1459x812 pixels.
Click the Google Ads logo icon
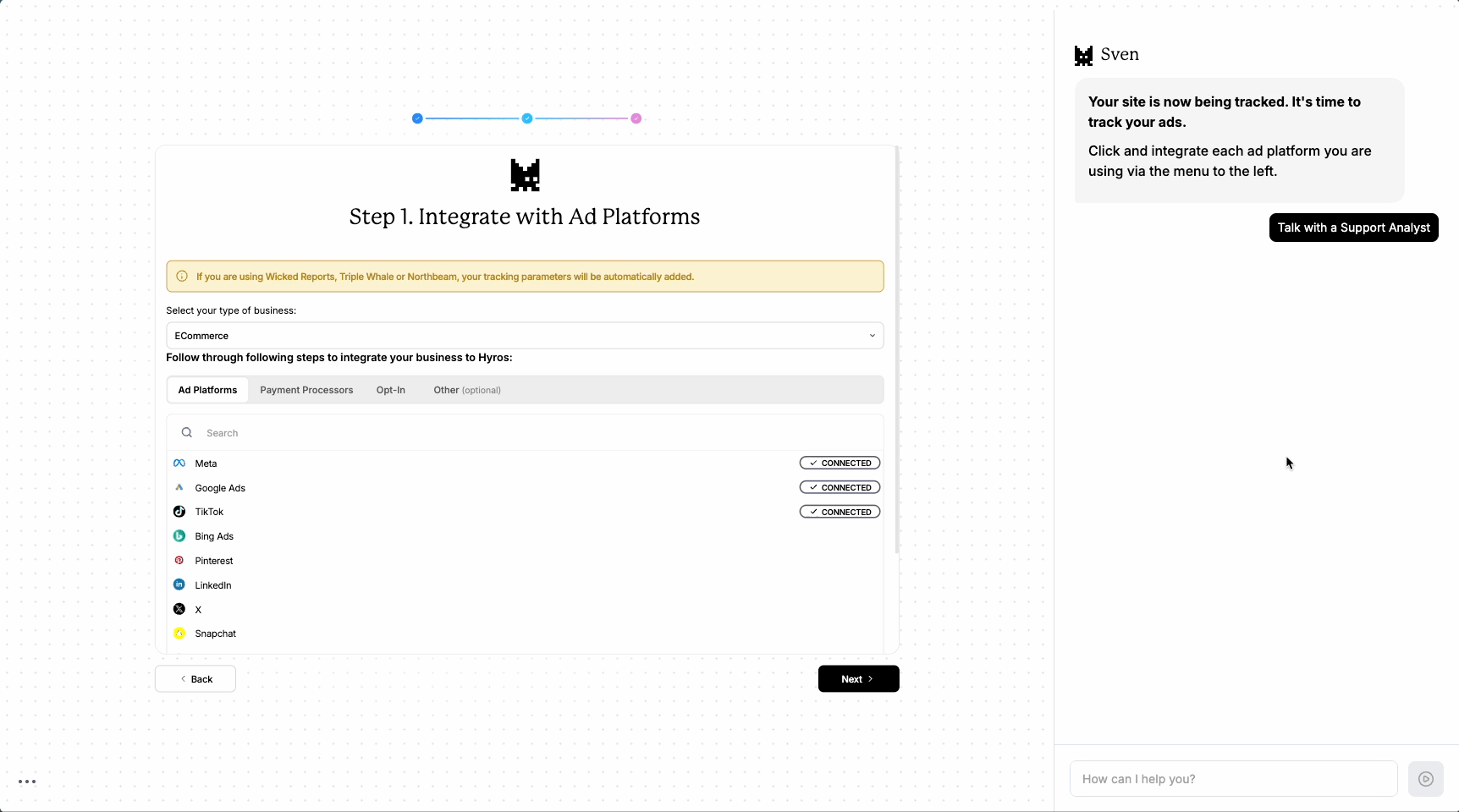[179, 488]
